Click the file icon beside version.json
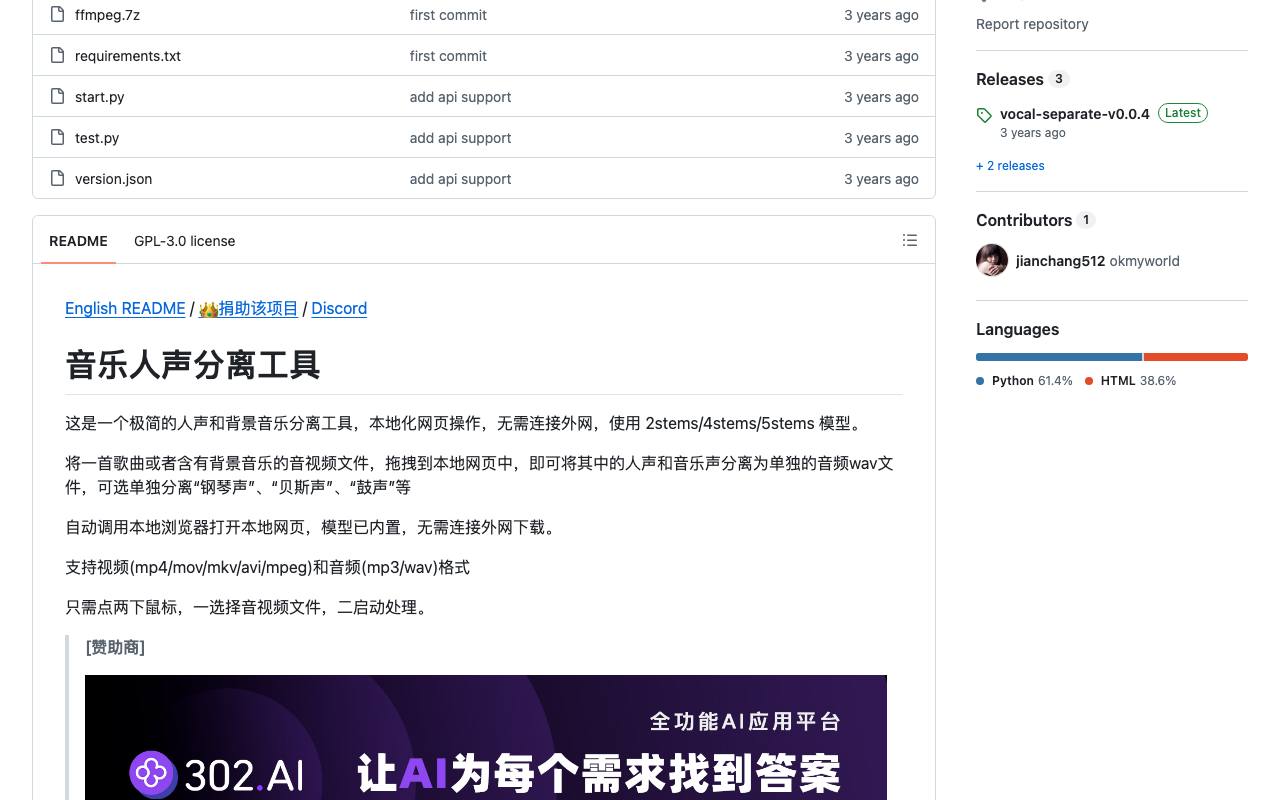The width and height of the screenshot is (1280, 800). pos(57,179)
